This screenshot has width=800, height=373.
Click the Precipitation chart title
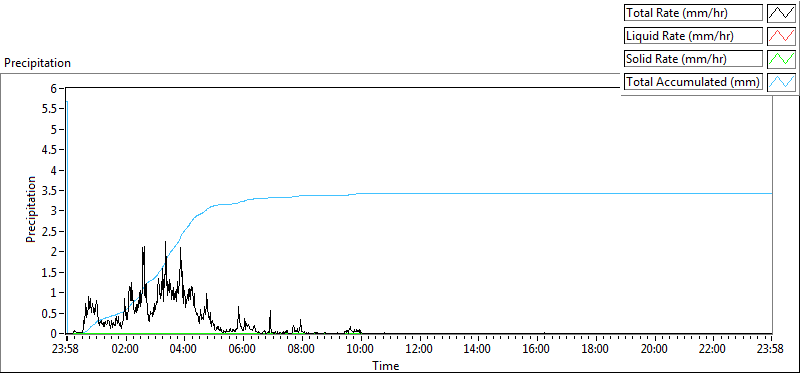pos(37,63)
